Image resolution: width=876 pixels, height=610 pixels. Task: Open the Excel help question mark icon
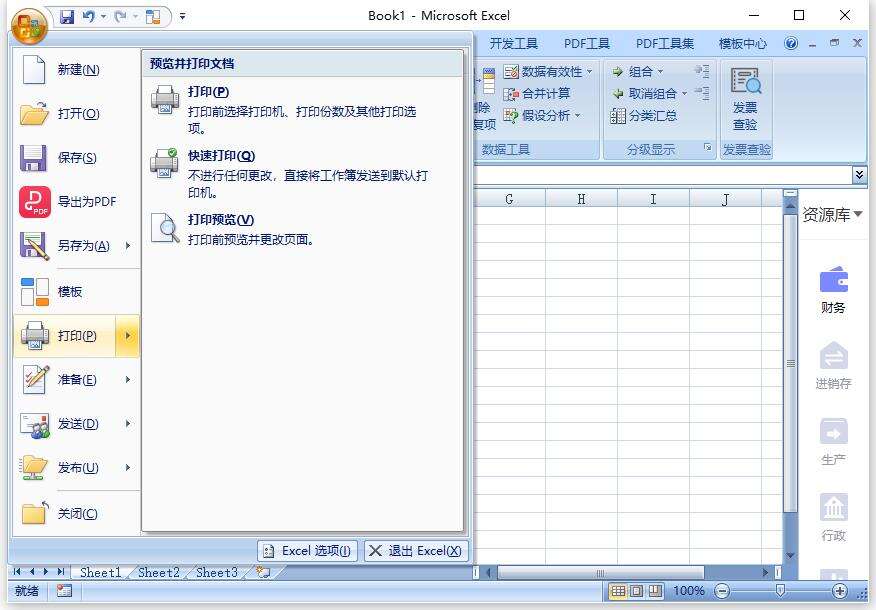[x=791, y=44]
